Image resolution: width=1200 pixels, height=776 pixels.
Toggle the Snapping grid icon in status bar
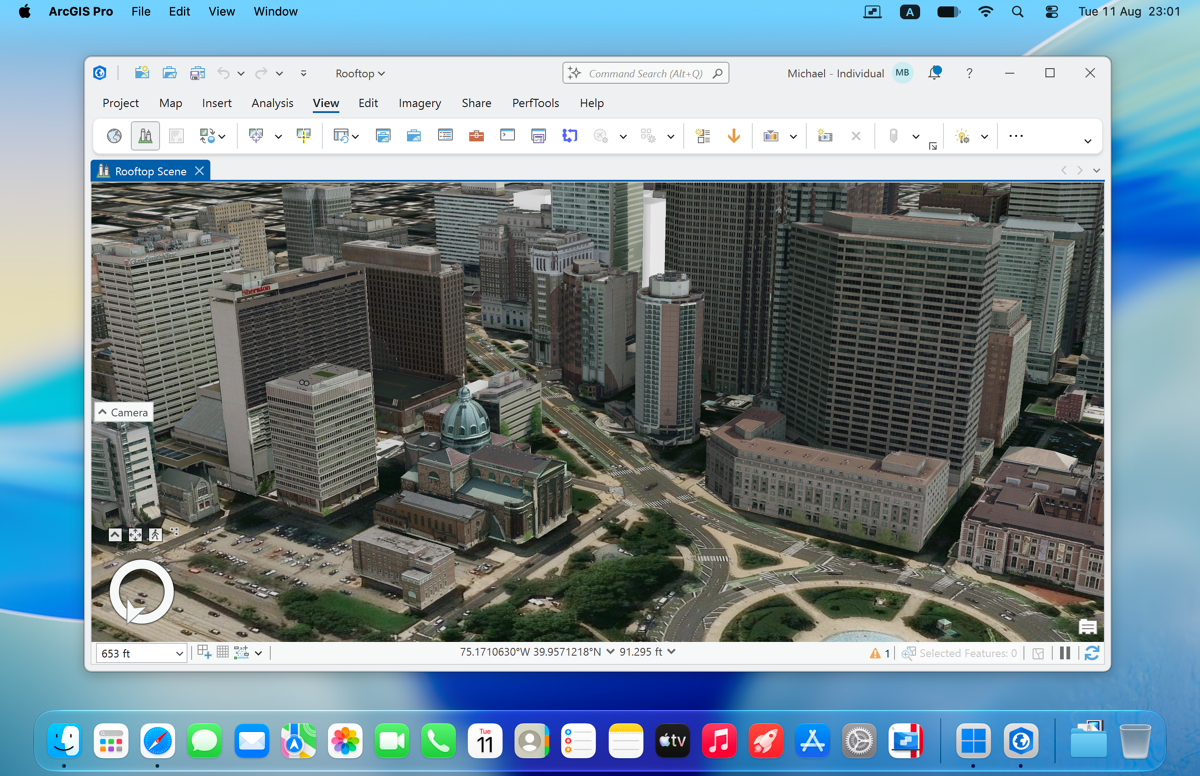(223, 652)
